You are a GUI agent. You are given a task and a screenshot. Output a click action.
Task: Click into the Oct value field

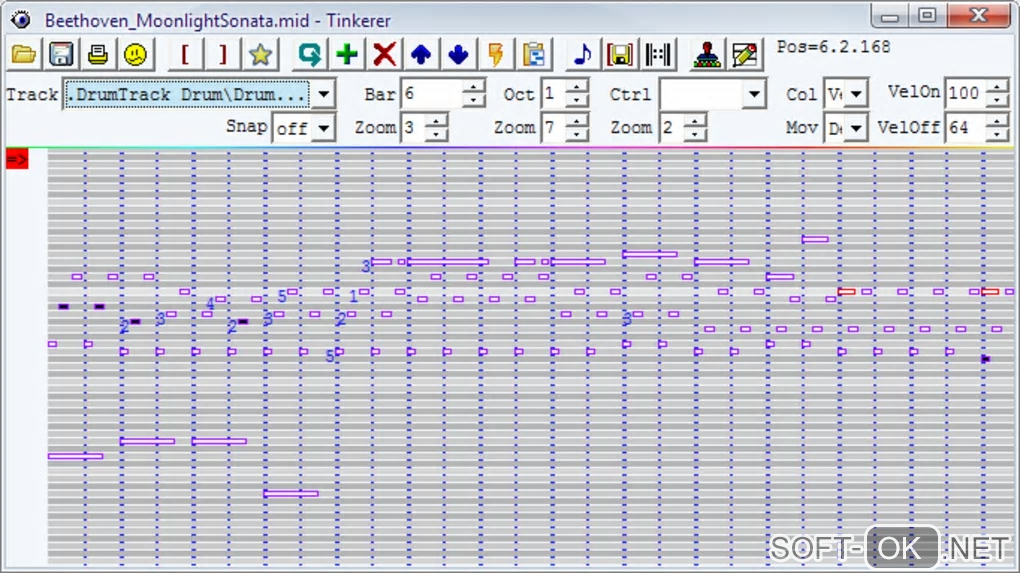554,94
